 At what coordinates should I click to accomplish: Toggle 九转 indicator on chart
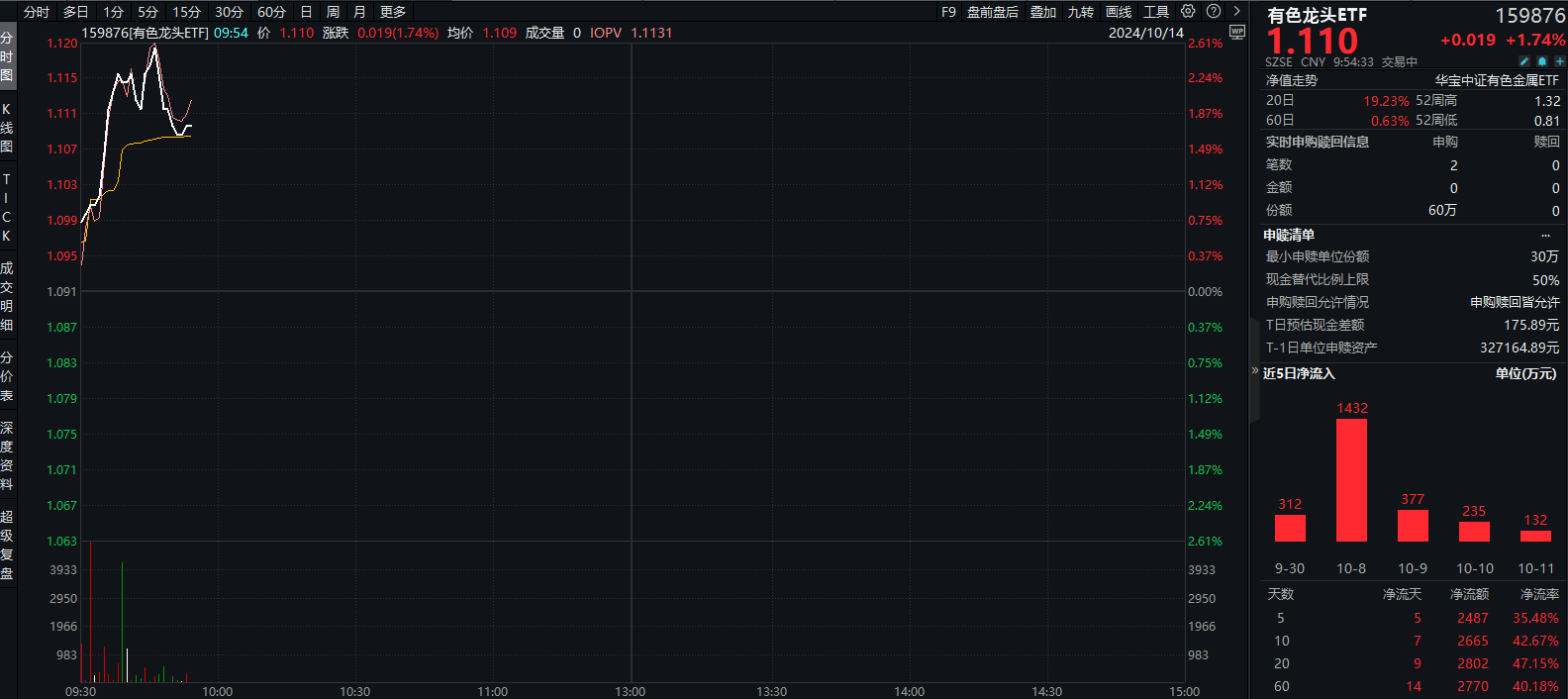point(1081,12)
